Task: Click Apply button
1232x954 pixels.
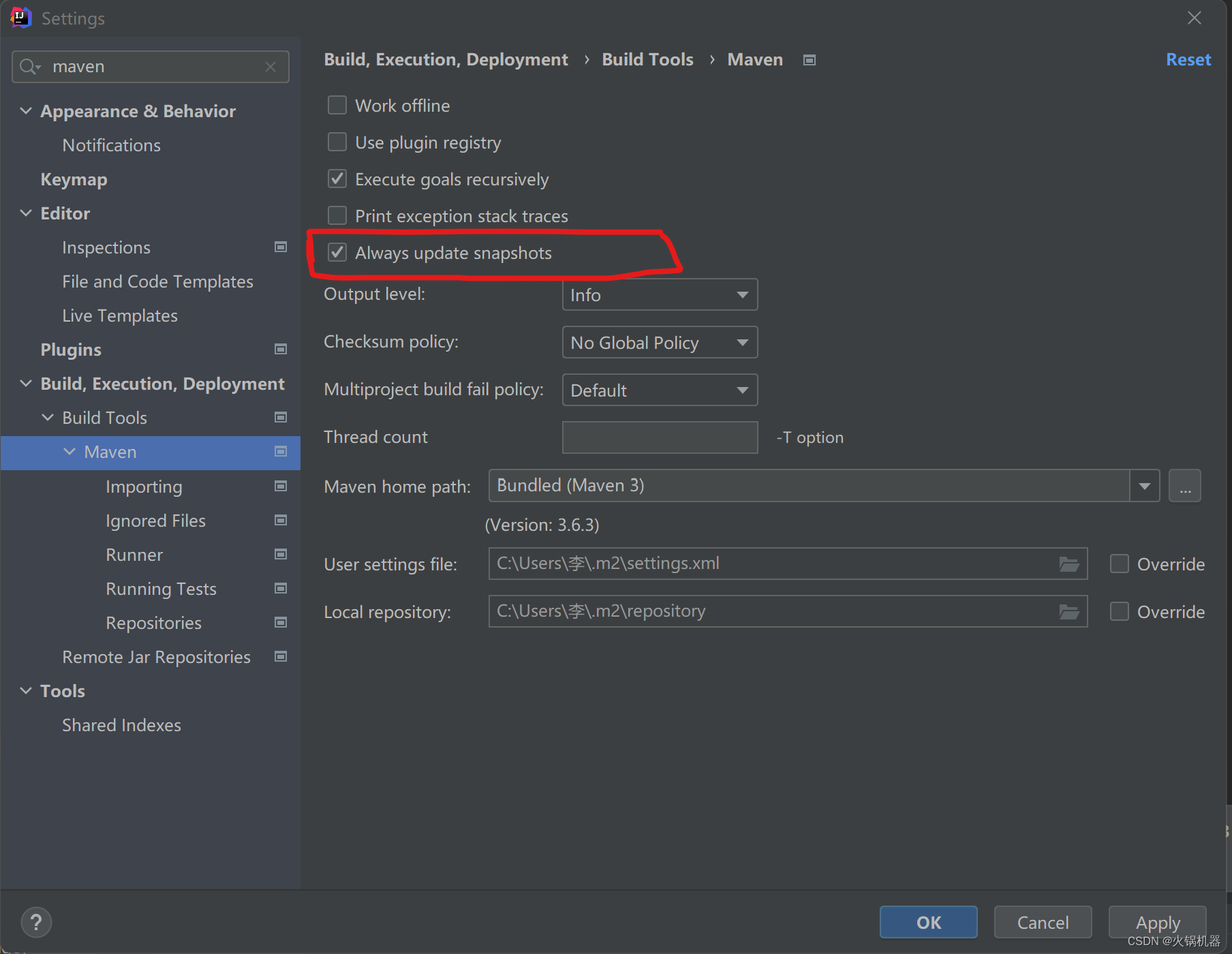Action: tap(1157, 923)
